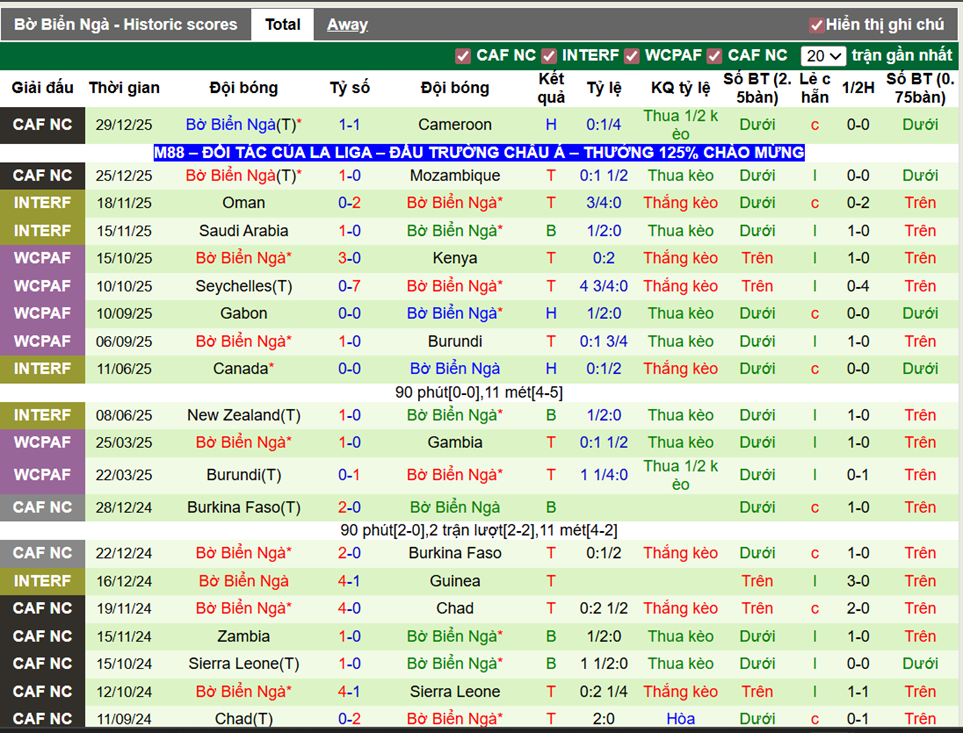Image resolution: width=963 pixels, height=733 pixels.
Task: Open the 4-1 score against Sierra Leone
Action: click(349, 691)
